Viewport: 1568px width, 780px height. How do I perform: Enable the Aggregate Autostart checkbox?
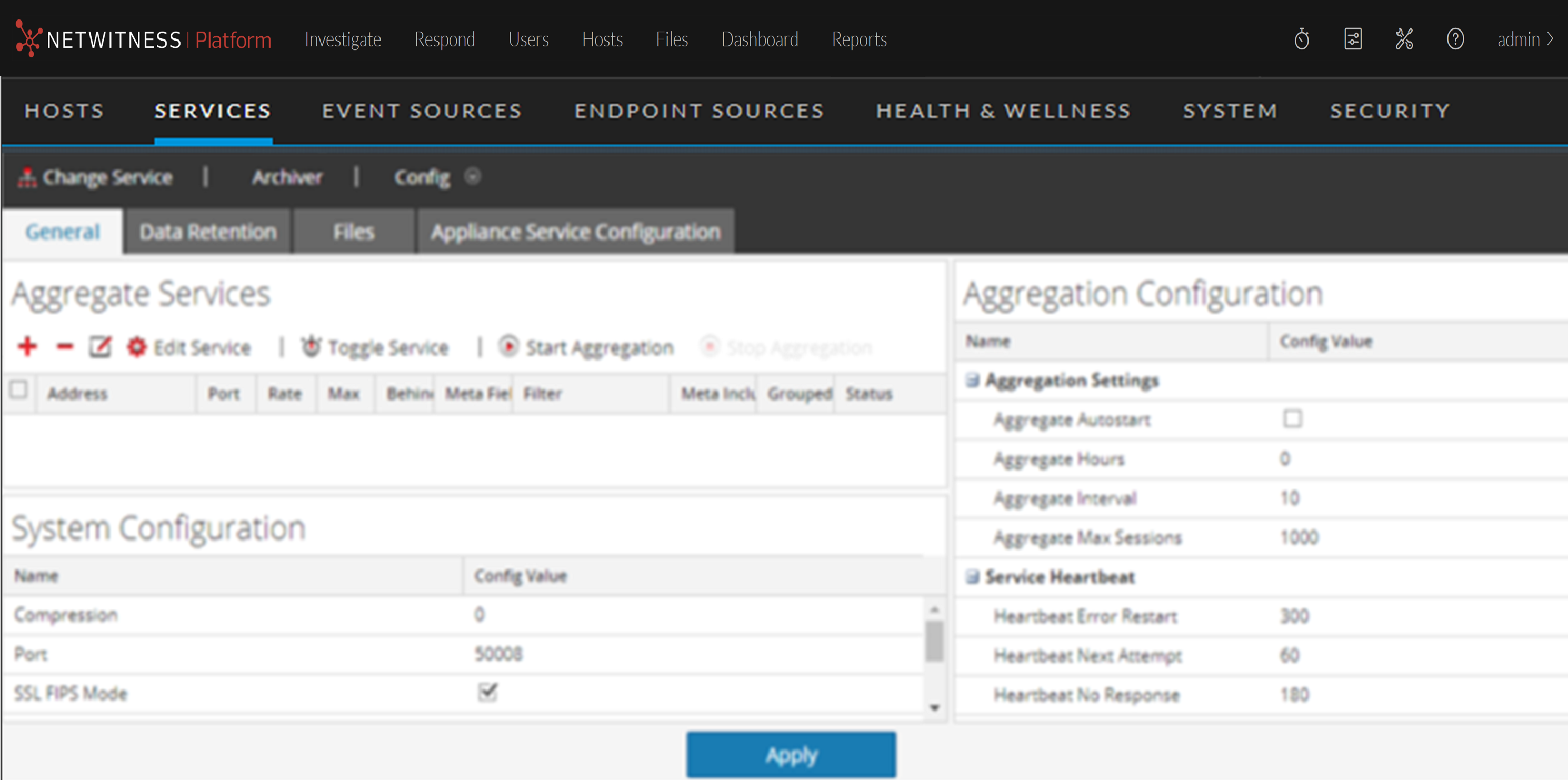(1292, 419)
